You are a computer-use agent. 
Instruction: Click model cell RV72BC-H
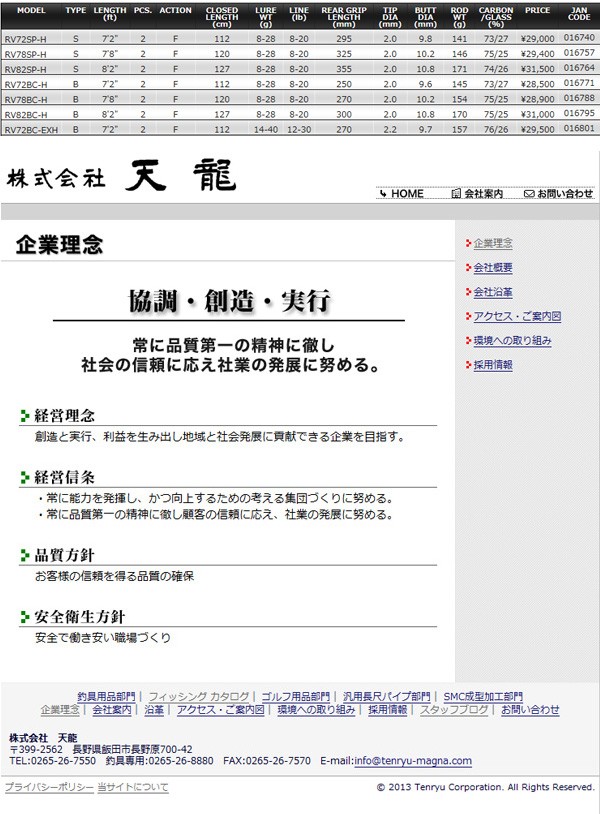[x=25, y=84]
